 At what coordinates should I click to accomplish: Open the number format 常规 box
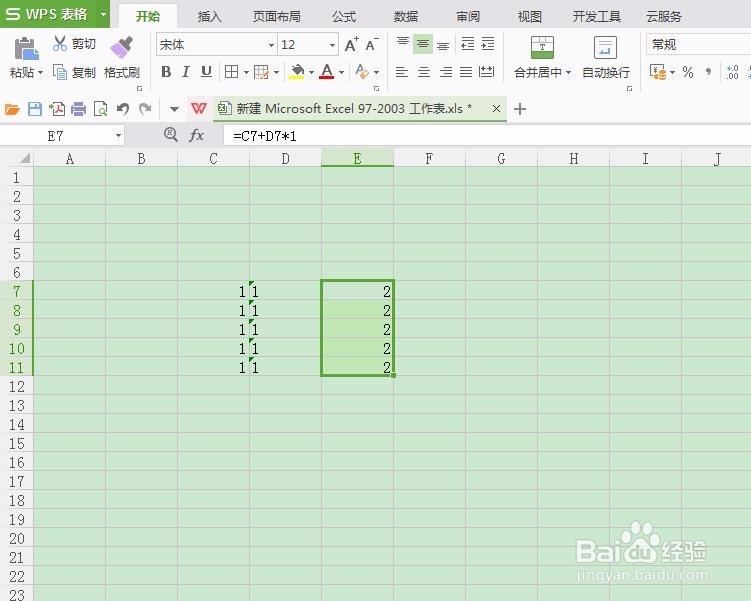[698, 45]
